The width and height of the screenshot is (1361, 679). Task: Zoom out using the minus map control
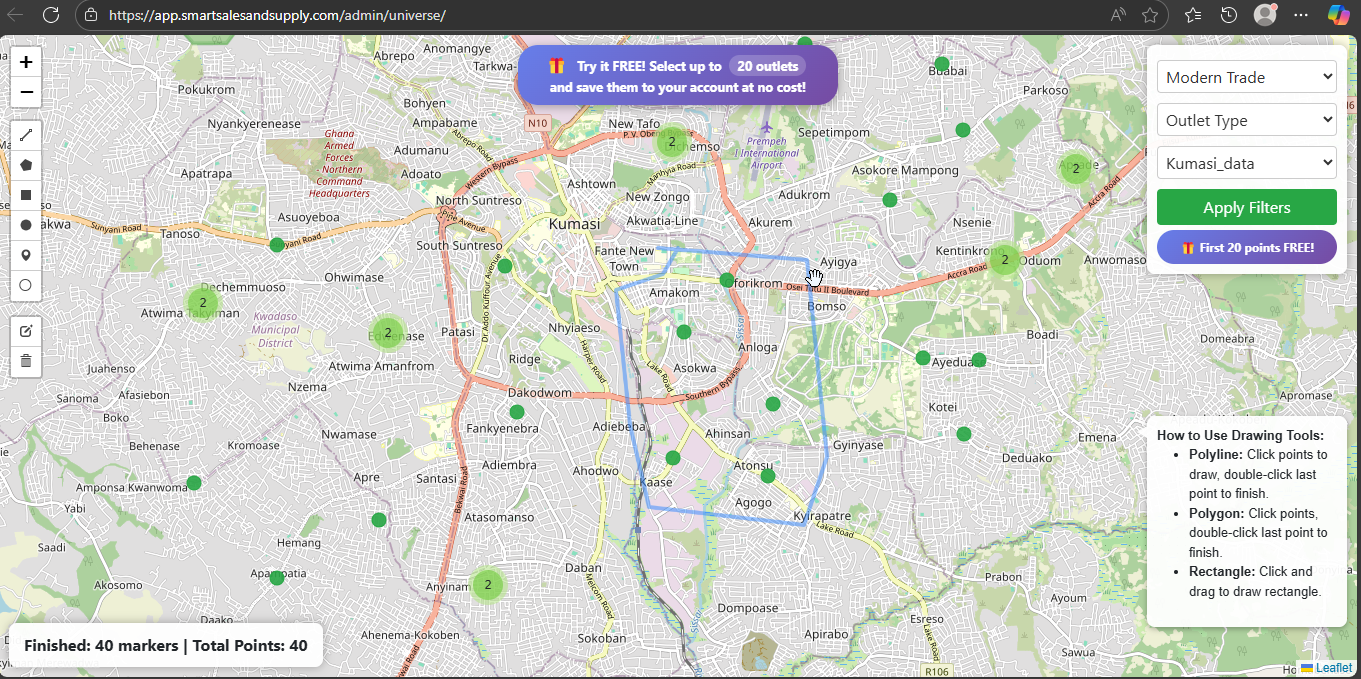[x=25, y=92]
